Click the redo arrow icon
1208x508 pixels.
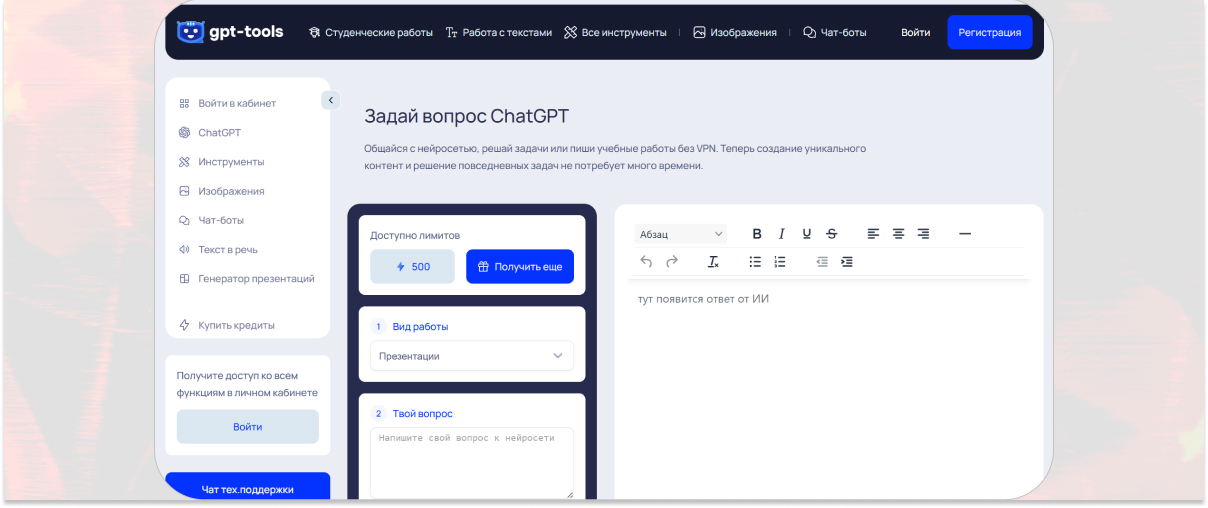click(x=672, y=262)
